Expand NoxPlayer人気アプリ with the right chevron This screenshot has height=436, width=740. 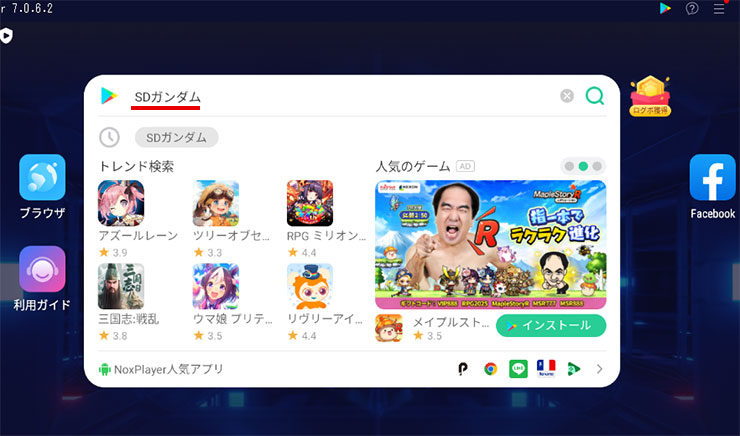(x=599, y=369)
